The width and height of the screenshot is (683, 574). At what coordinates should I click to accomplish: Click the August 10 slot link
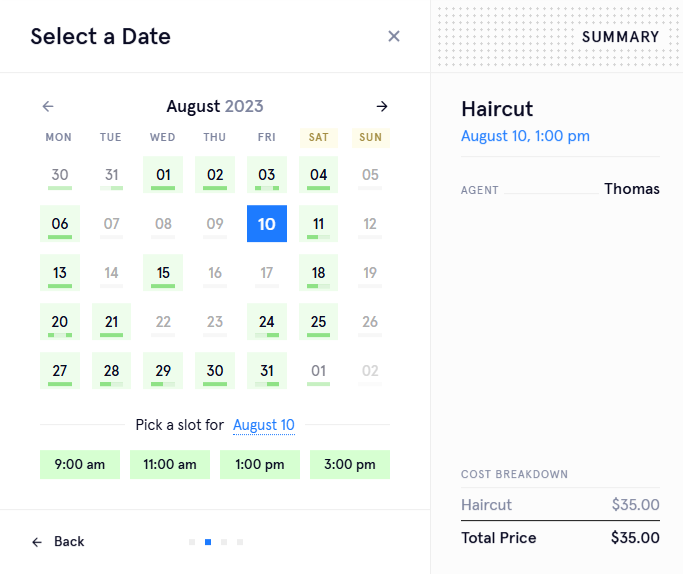pyautogui.click(x=264, y=425)
